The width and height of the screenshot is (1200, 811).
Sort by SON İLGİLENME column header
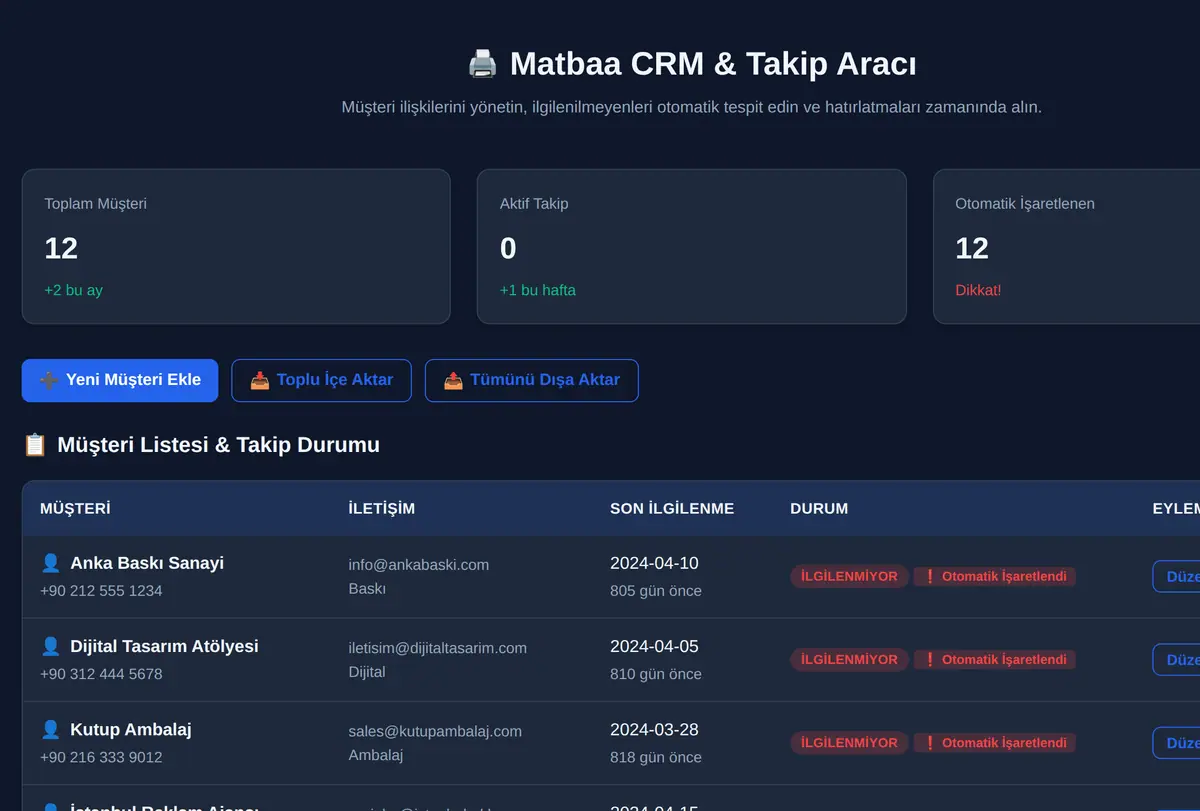click(x=672, y=508)
